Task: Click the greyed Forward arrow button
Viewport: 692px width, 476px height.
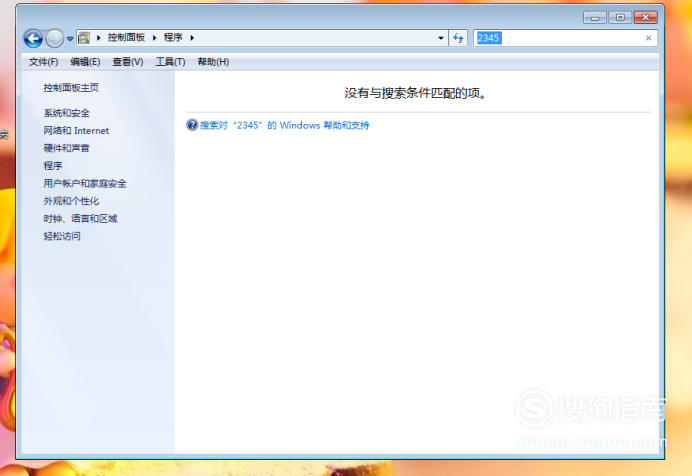Action: tap(54, 38)
